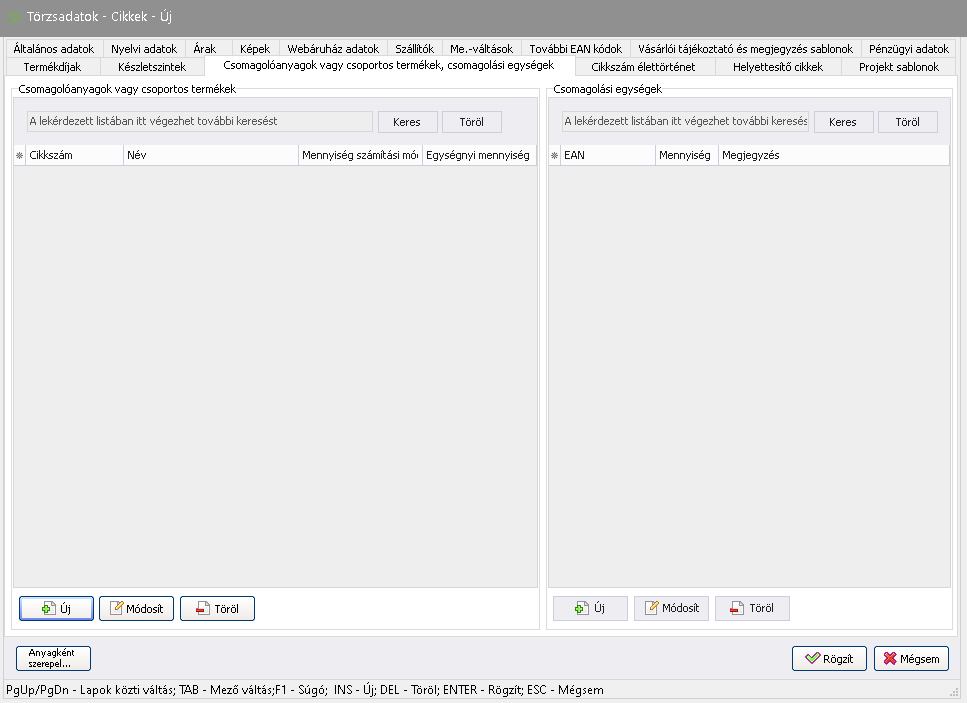The width and height of the screenshot is (967, 703).
Task: Click Módosít button under Csomagolóanyagok list
Action: [x=137, y=608]
